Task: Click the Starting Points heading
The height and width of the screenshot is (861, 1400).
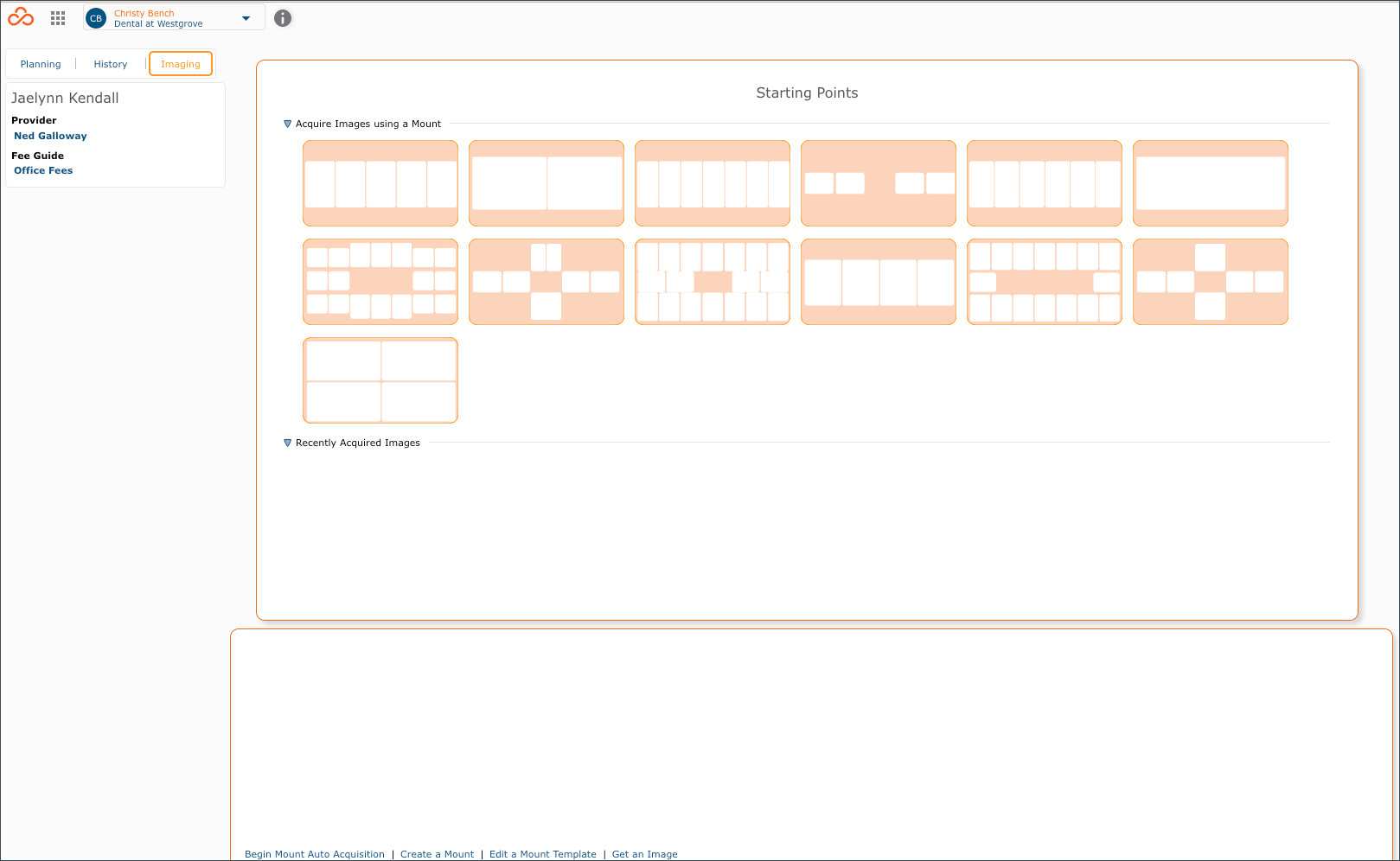Action: tap(807, 92)
